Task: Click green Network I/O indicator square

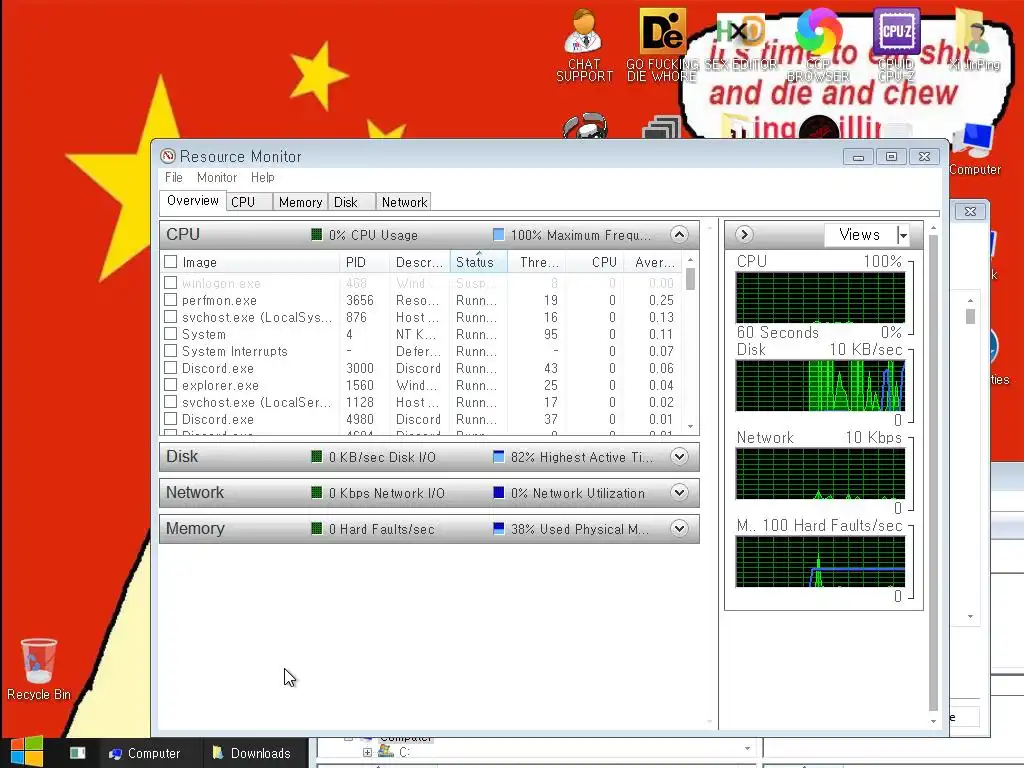Action: point(317,492)
